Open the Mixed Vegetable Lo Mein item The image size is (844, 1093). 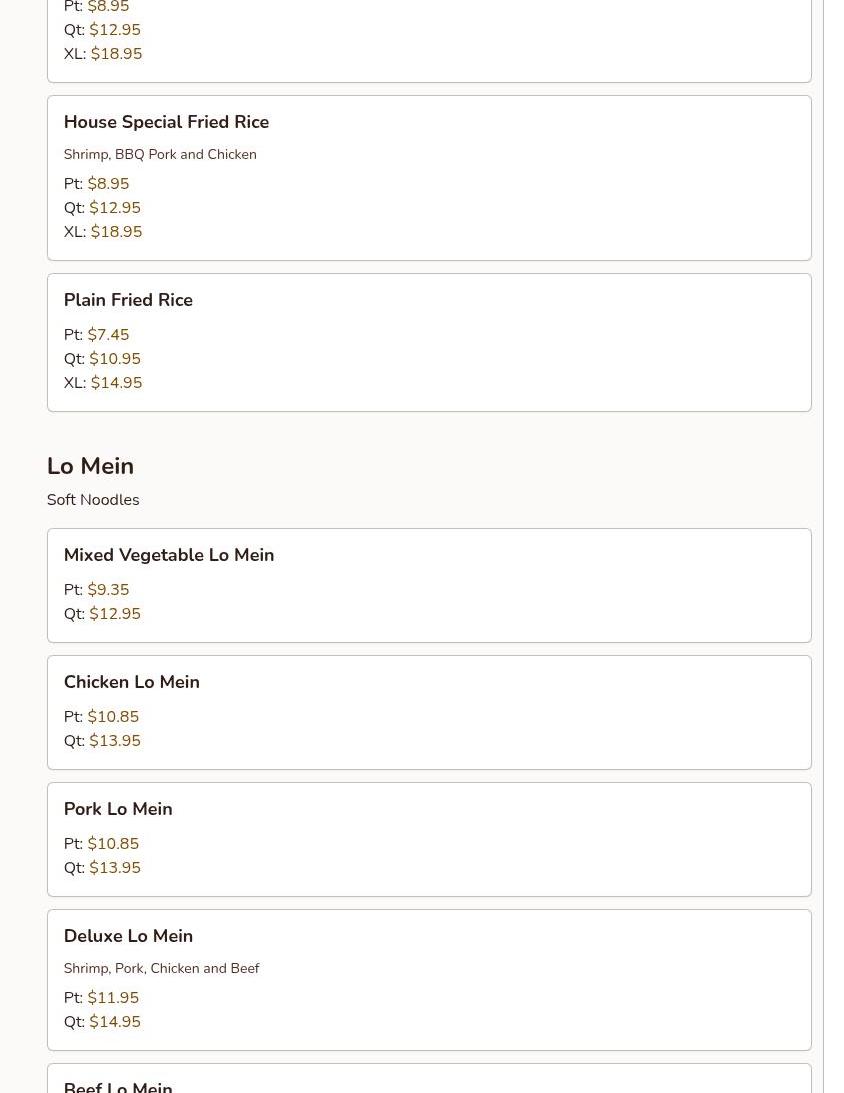tap(169, 555)
